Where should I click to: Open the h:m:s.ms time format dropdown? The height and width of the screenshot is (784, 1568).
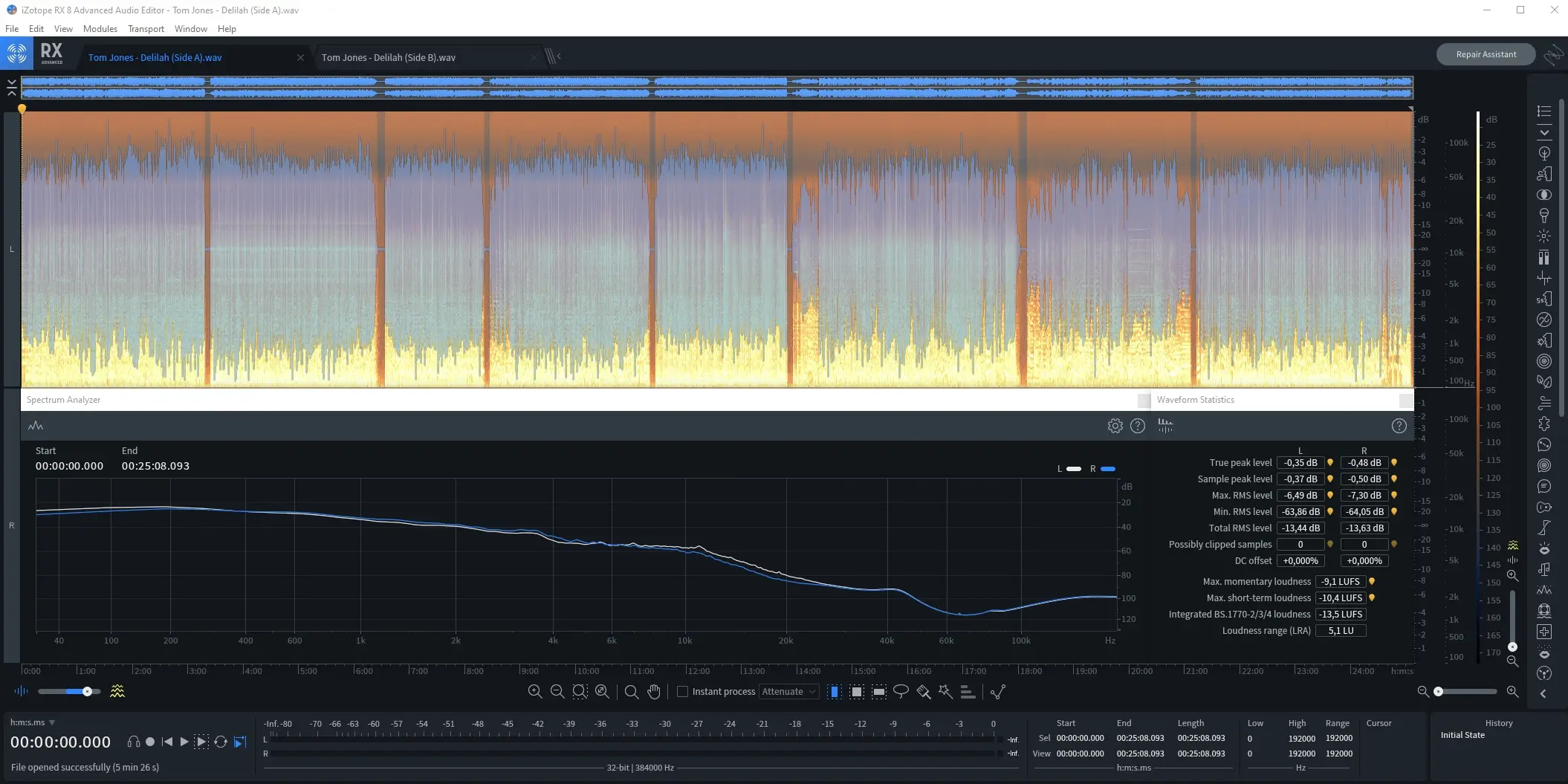[52, 722]
